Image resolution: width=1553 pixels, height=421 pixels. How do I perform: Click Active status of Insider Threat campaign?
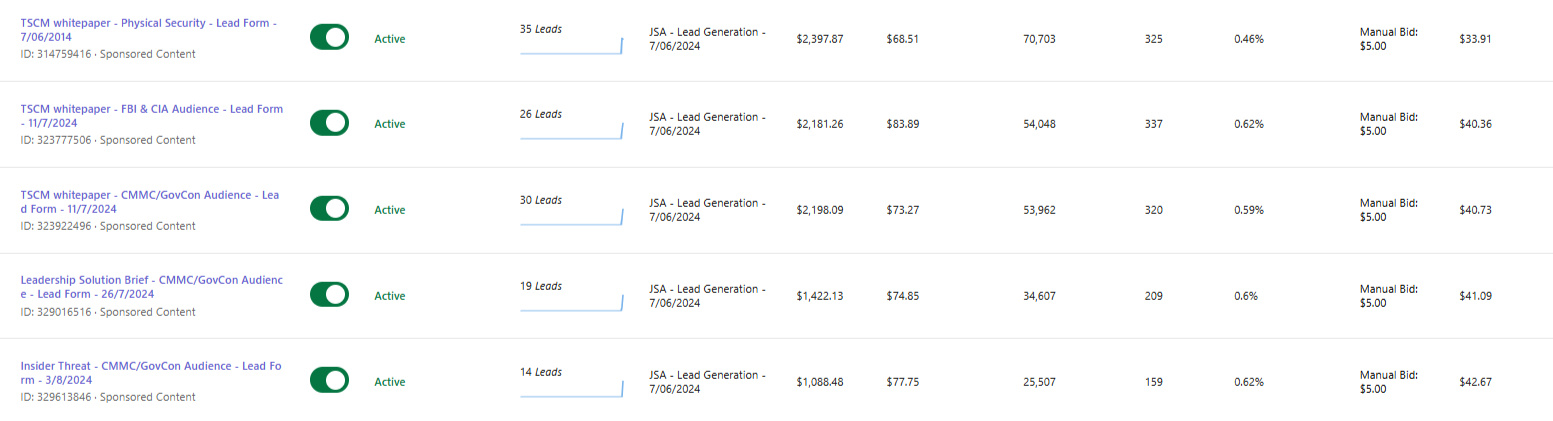tap(389, 382)
